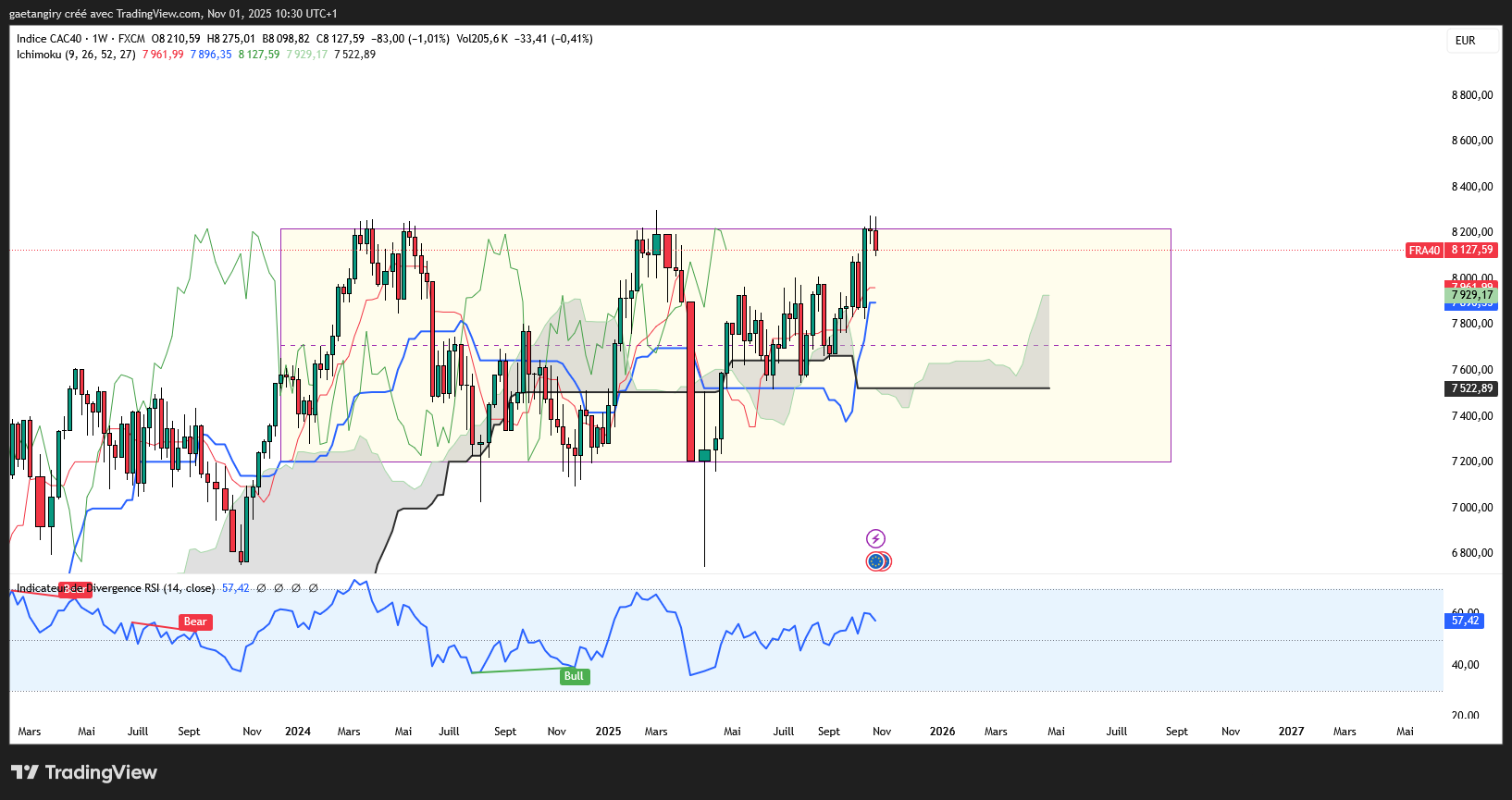
Task: Click the 8 800,00 price scale value
Action: (1472, 95)
